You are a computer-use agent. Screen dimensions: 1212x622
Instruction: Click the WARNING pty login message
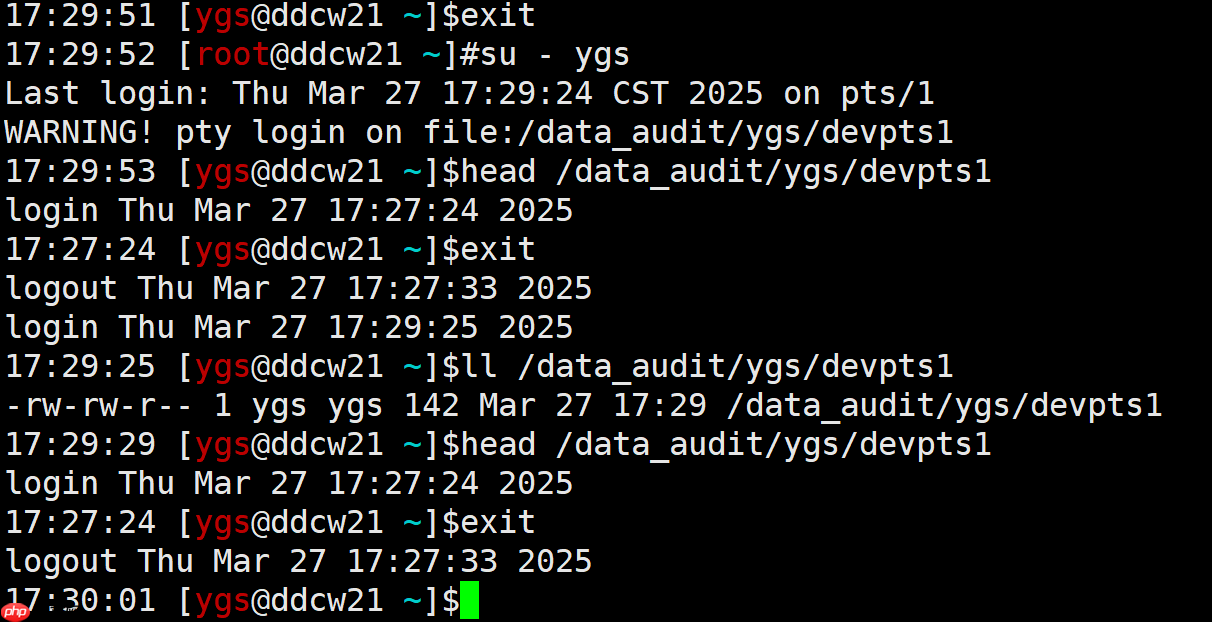coord(479,132)
